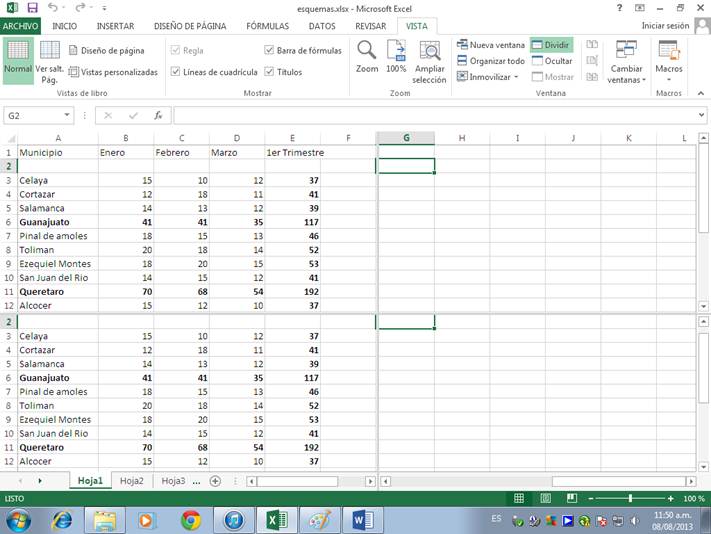Switch to the Hoja2 sheet tab
Screen dimensions: 711x534
tap(131, 481)
